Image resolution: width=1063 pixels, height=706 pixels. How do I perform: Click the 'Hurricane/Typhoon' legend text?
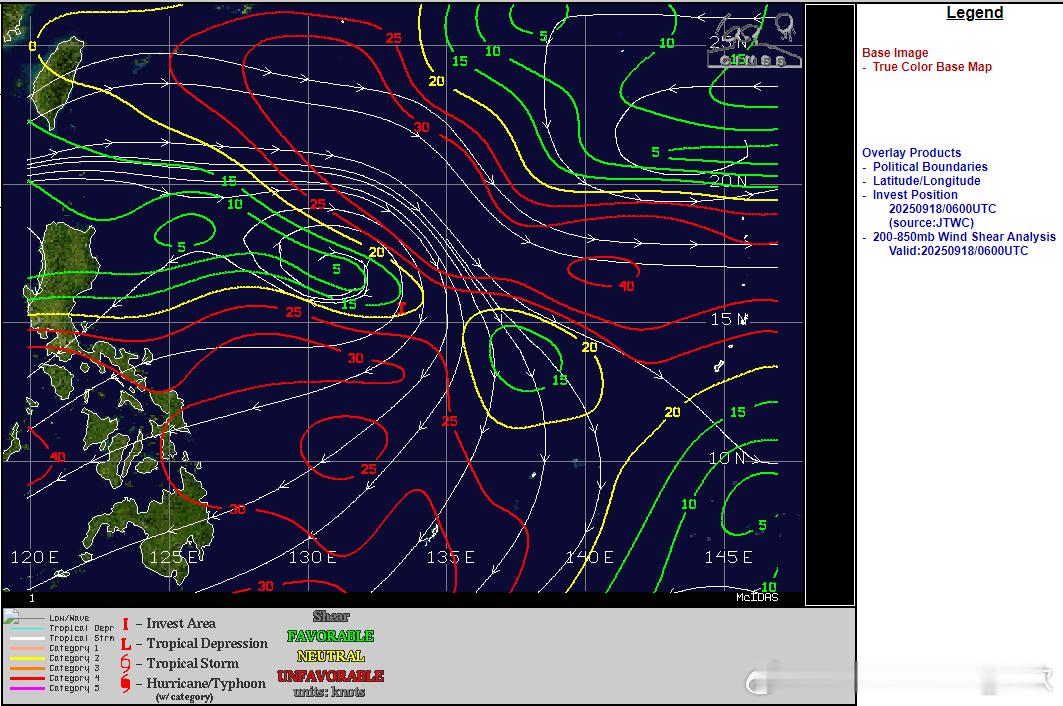point(206,684)
